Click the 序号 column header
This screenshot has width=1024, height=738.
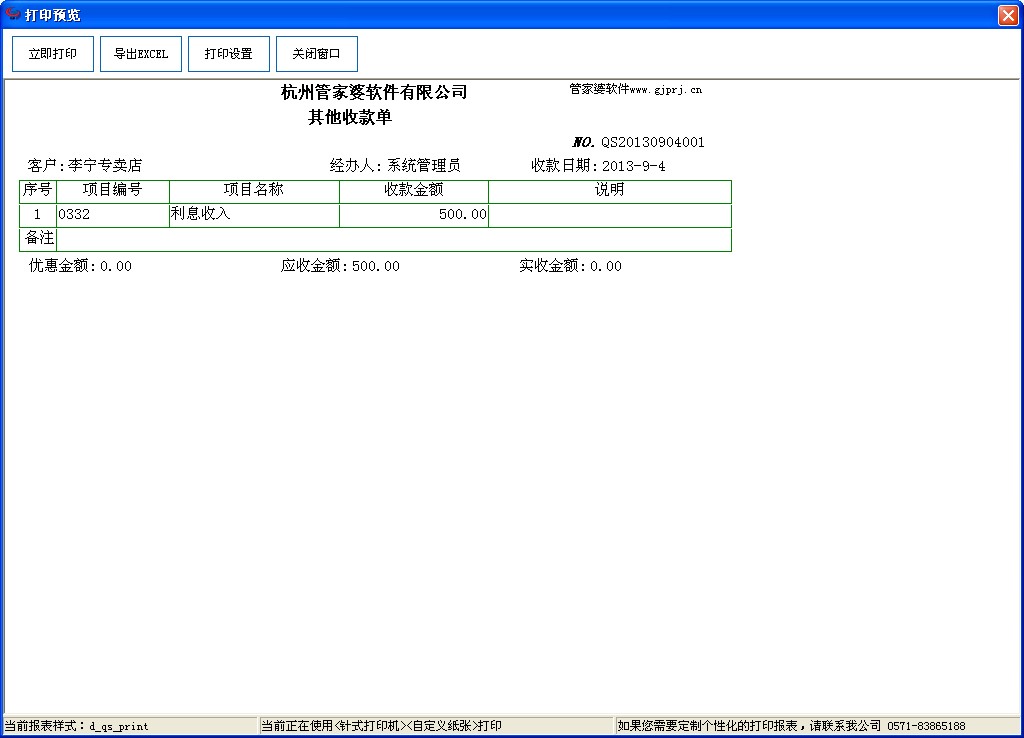click(x=38, y=190)
